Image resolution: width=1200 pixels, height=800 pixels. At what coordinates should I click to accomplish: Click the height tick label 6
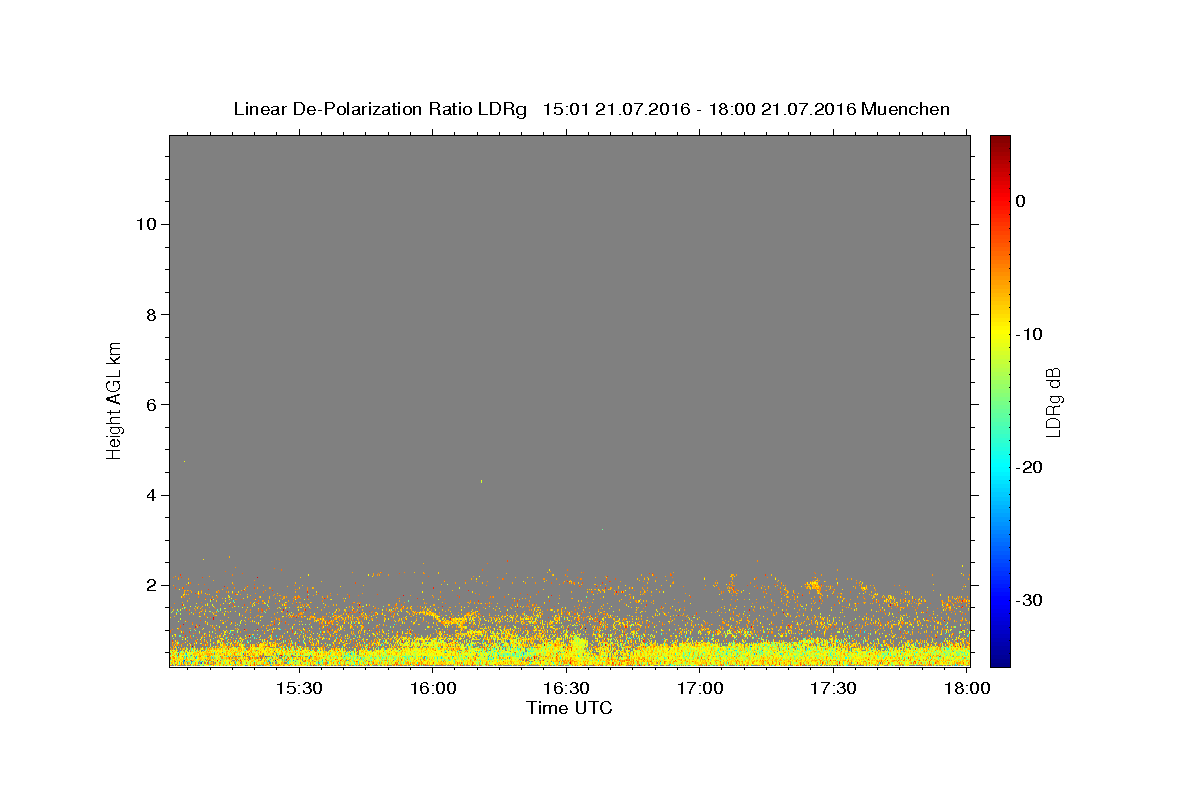(x=149, y=405)
